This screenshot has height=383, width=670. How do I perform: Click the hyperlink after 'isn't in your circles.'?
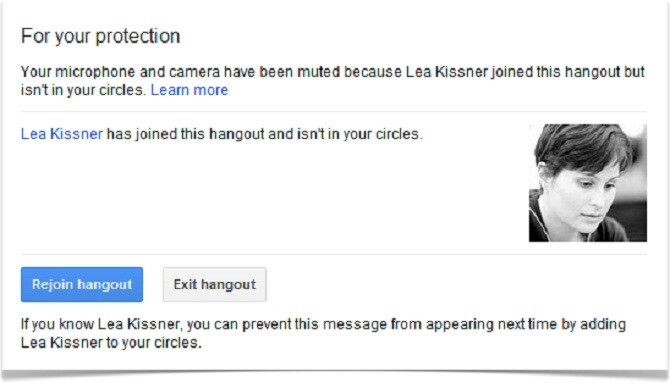click(189, 90)
